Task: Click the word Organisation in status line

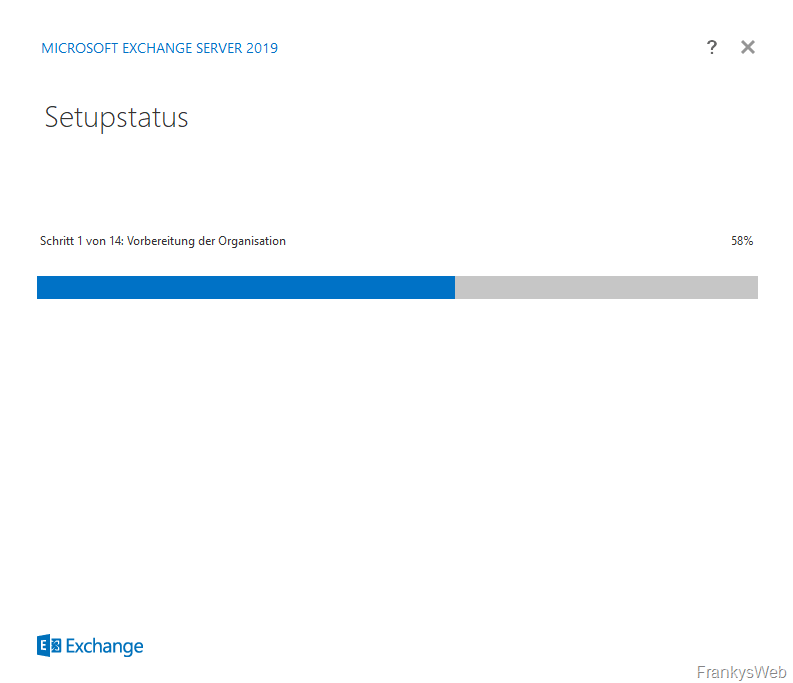Action: coord(252,241)
